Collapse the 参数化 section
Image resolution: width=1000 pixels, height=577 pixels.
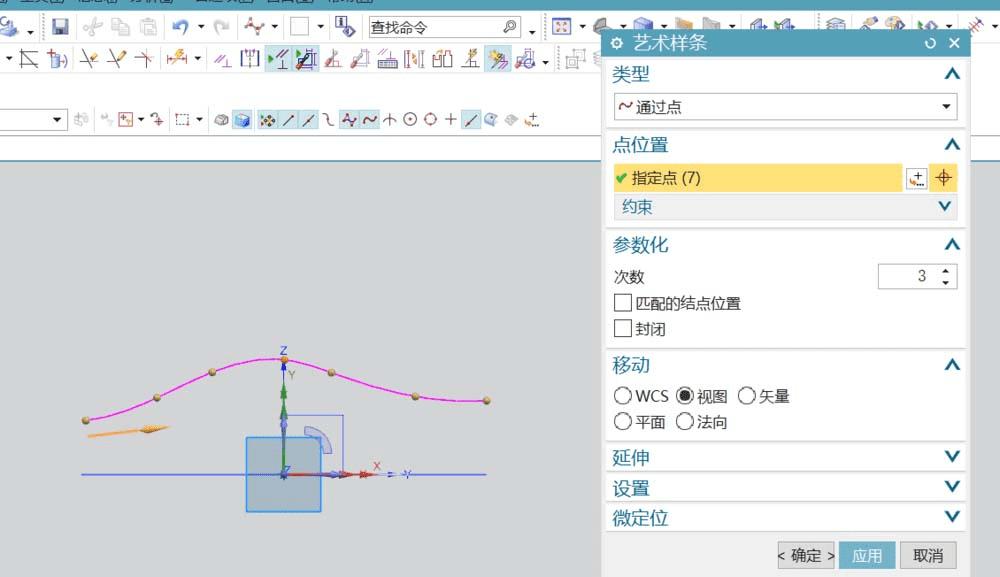pos(952,244)
